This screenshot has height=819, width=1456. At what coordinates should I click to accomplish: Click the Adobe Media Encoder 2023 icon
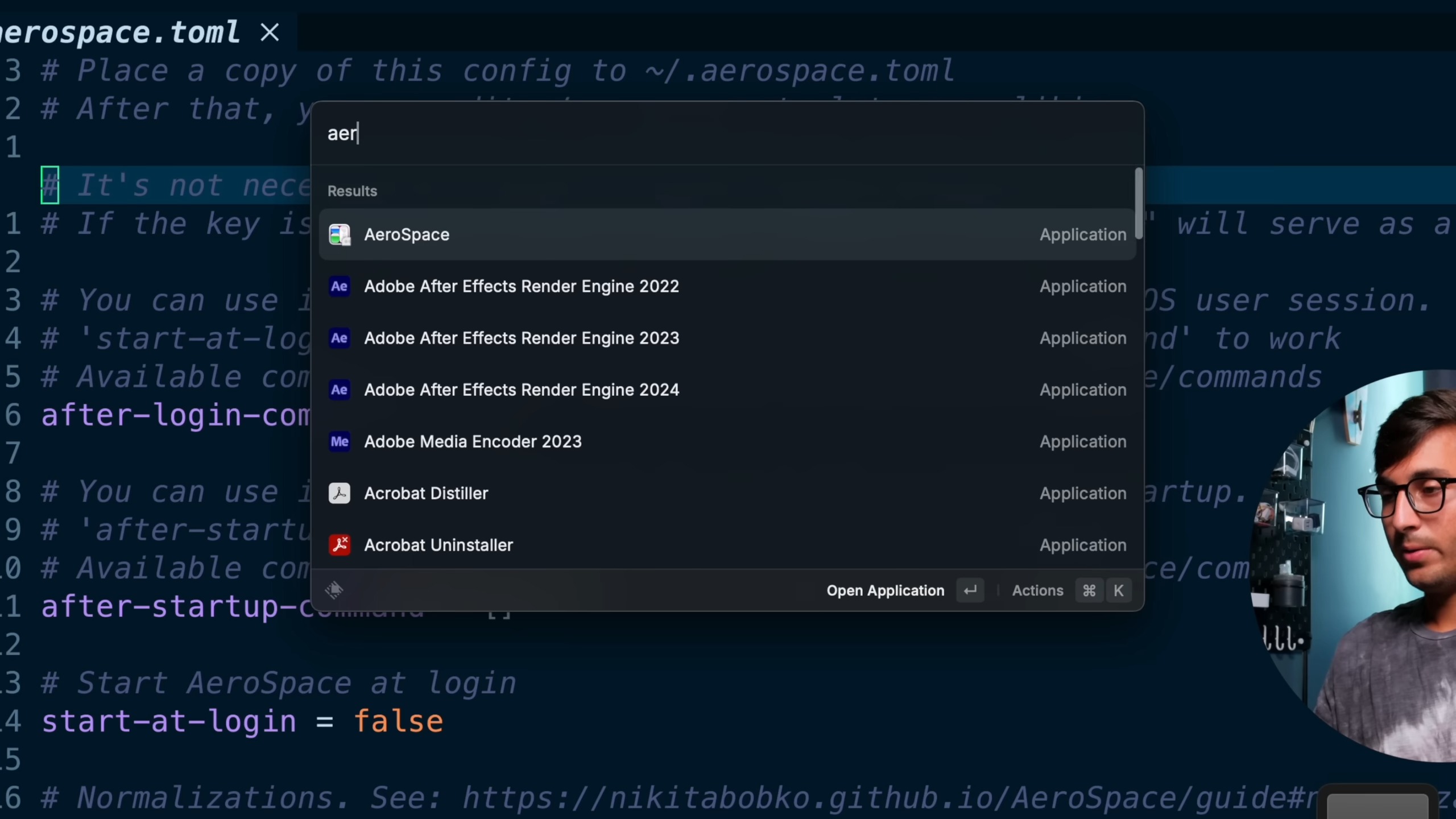[x=340, y=441]
